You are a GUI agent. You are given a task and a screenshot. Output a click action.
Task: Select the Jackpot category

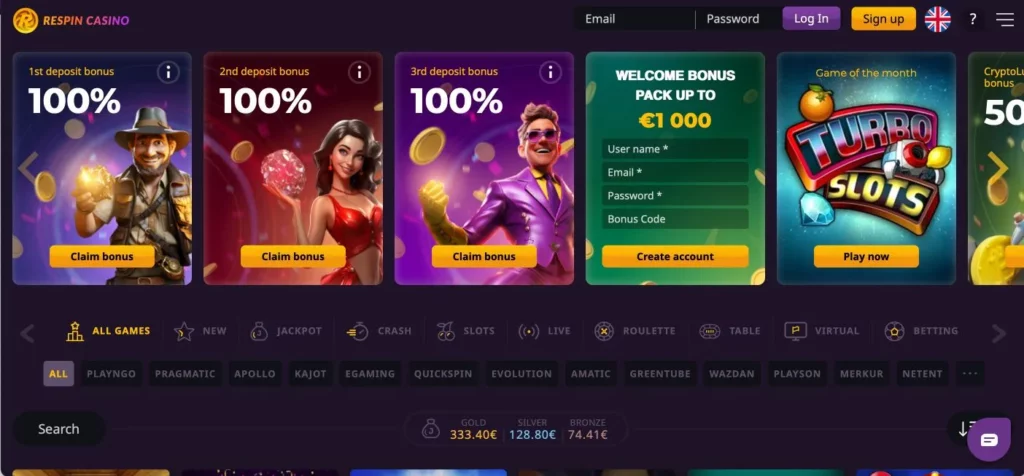(286, 331)
